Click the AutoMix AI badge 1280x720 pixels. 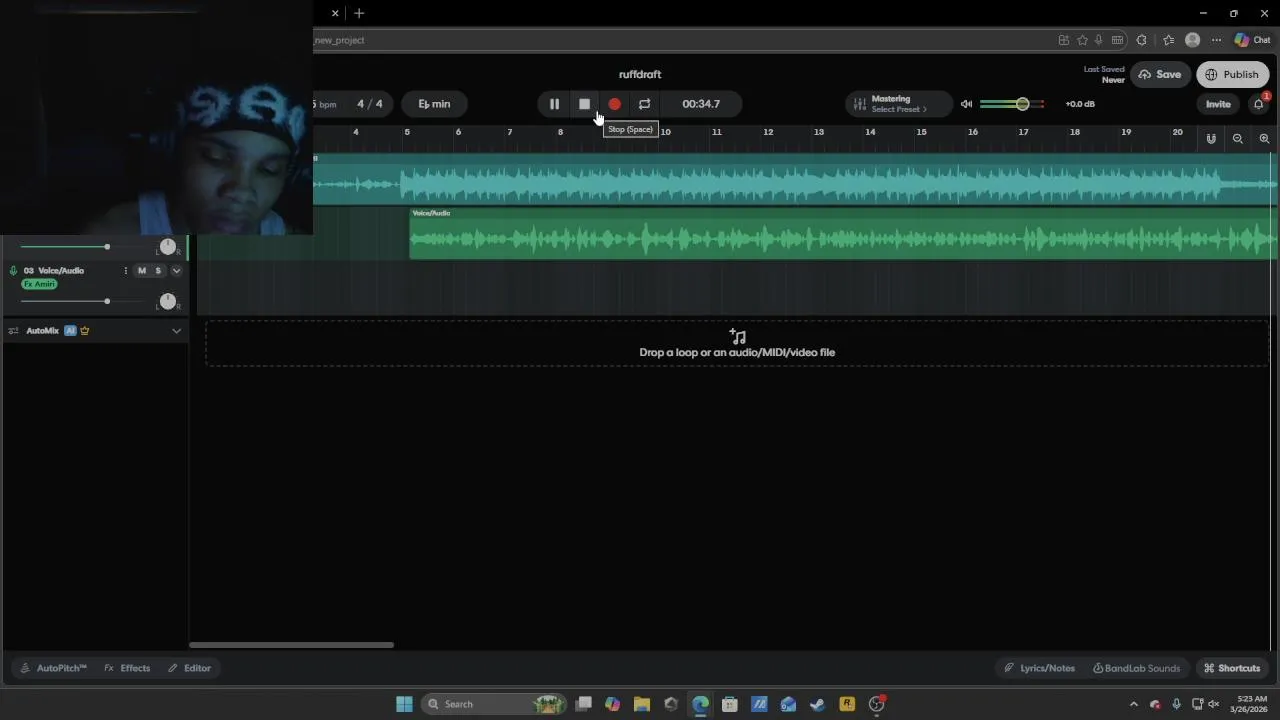(x=70, y=331)
